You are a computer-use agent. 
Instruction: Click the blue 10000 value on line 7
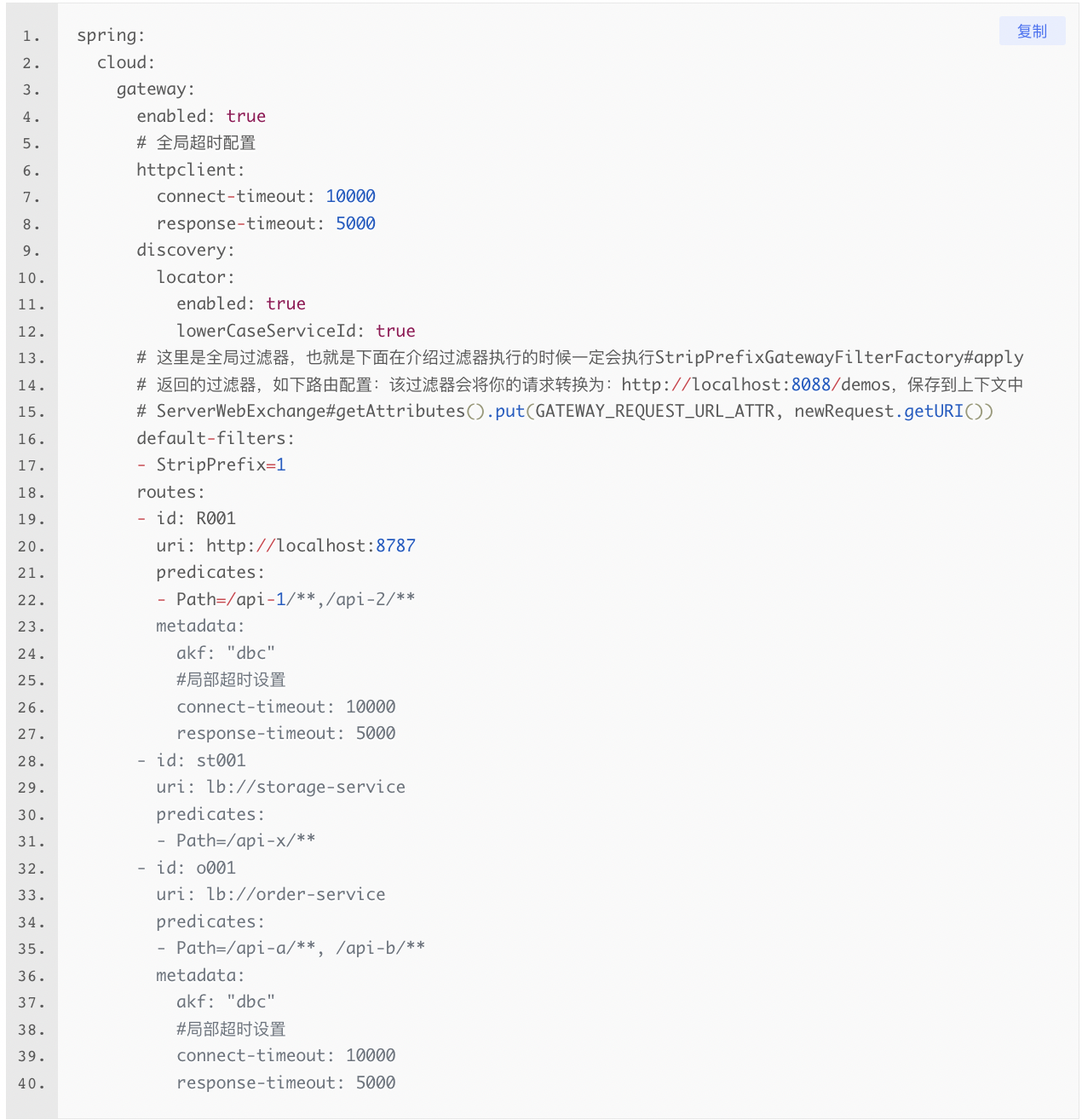[x=350, y=197]
